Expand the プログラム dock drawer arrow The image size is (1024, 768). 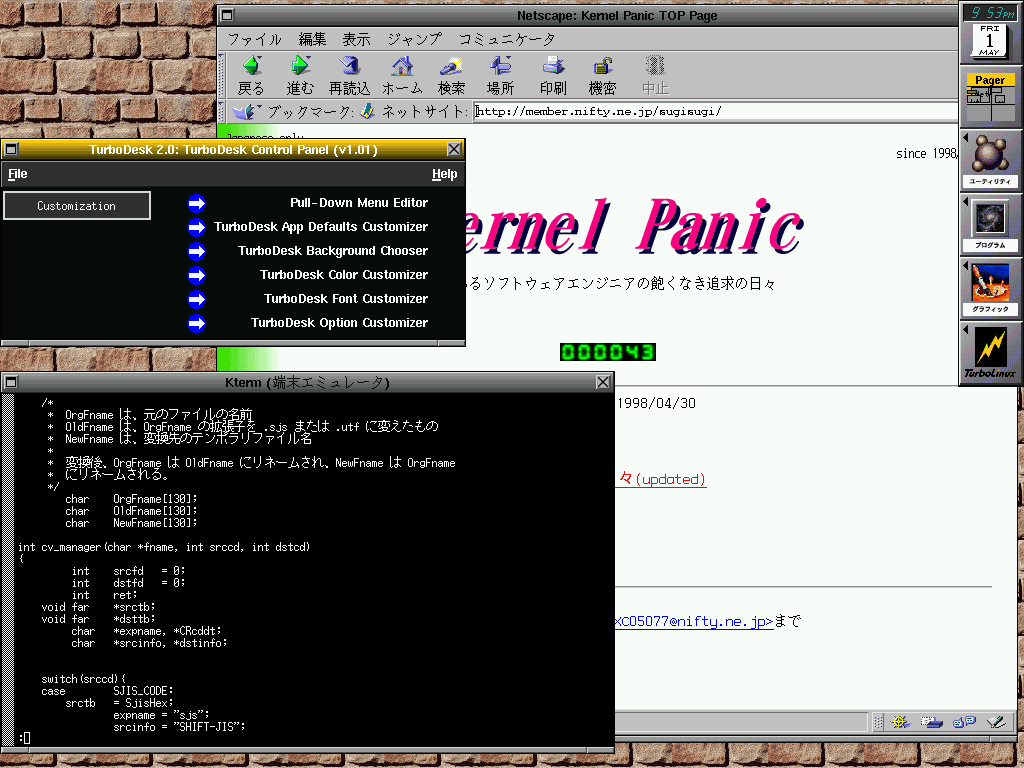click(966, 201)
